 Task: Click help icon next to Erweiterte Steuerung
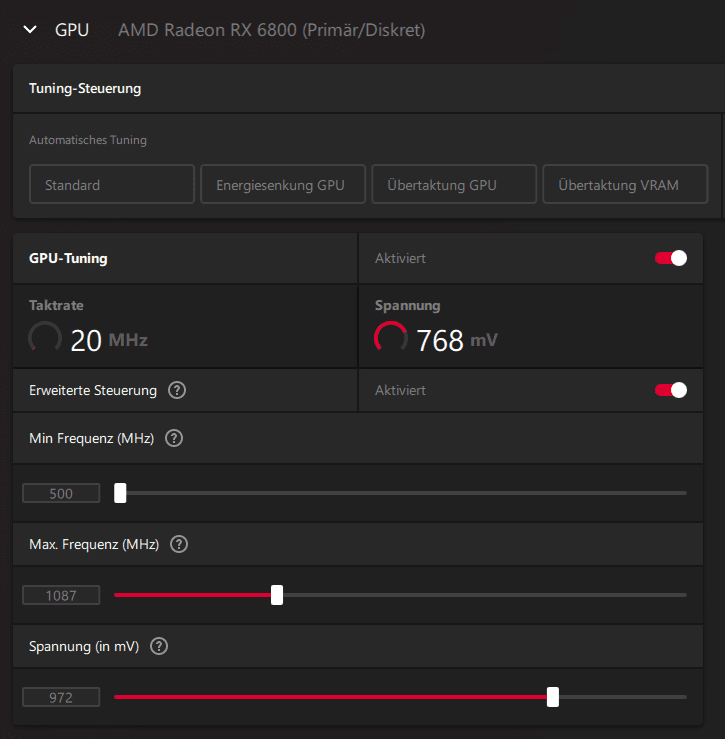(x=177, y=390)
